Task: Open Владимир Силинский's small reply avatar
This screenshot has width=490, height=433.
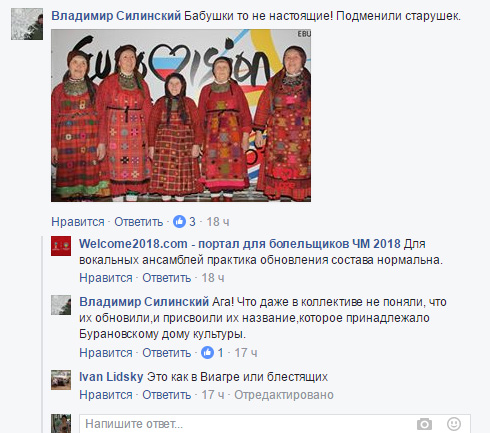Action: (x=61, y=305)
